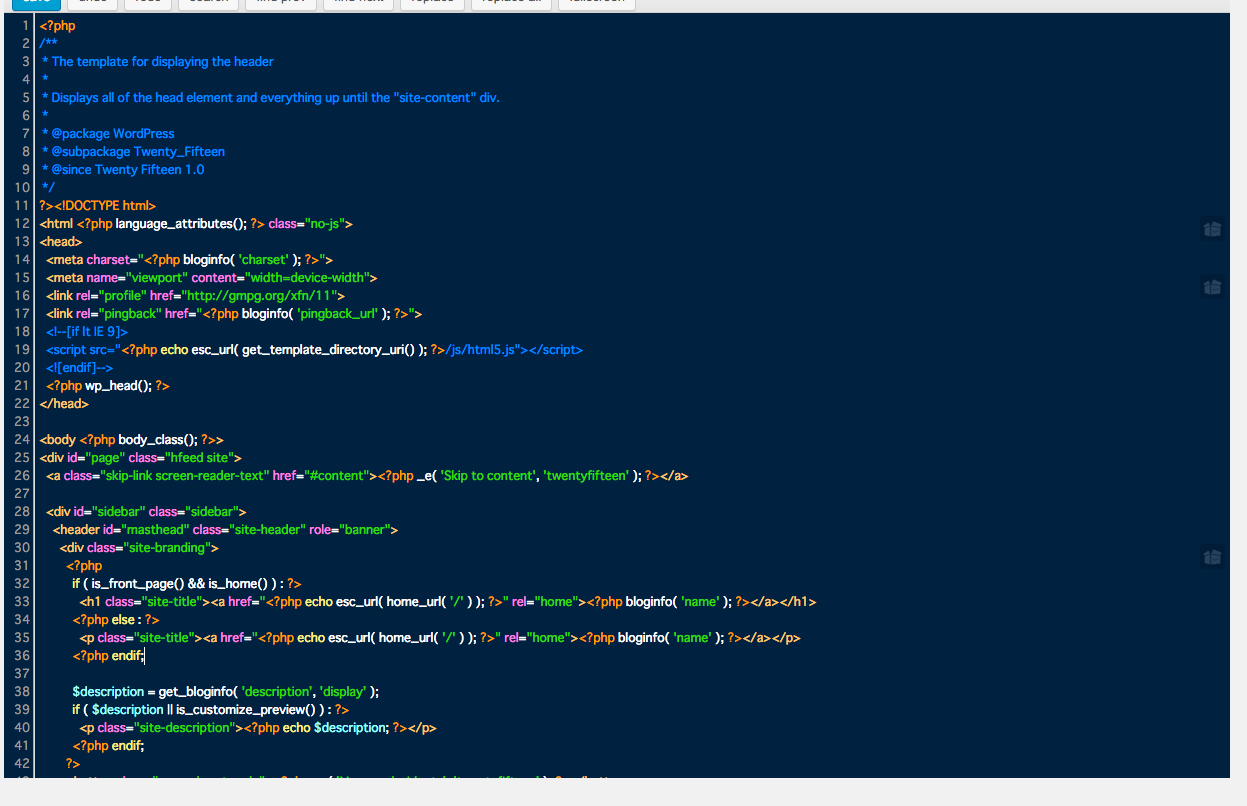The height and width of the screenshot is (806, 1247).
Task: Click the 'meta charset' line
Action: 189,259
